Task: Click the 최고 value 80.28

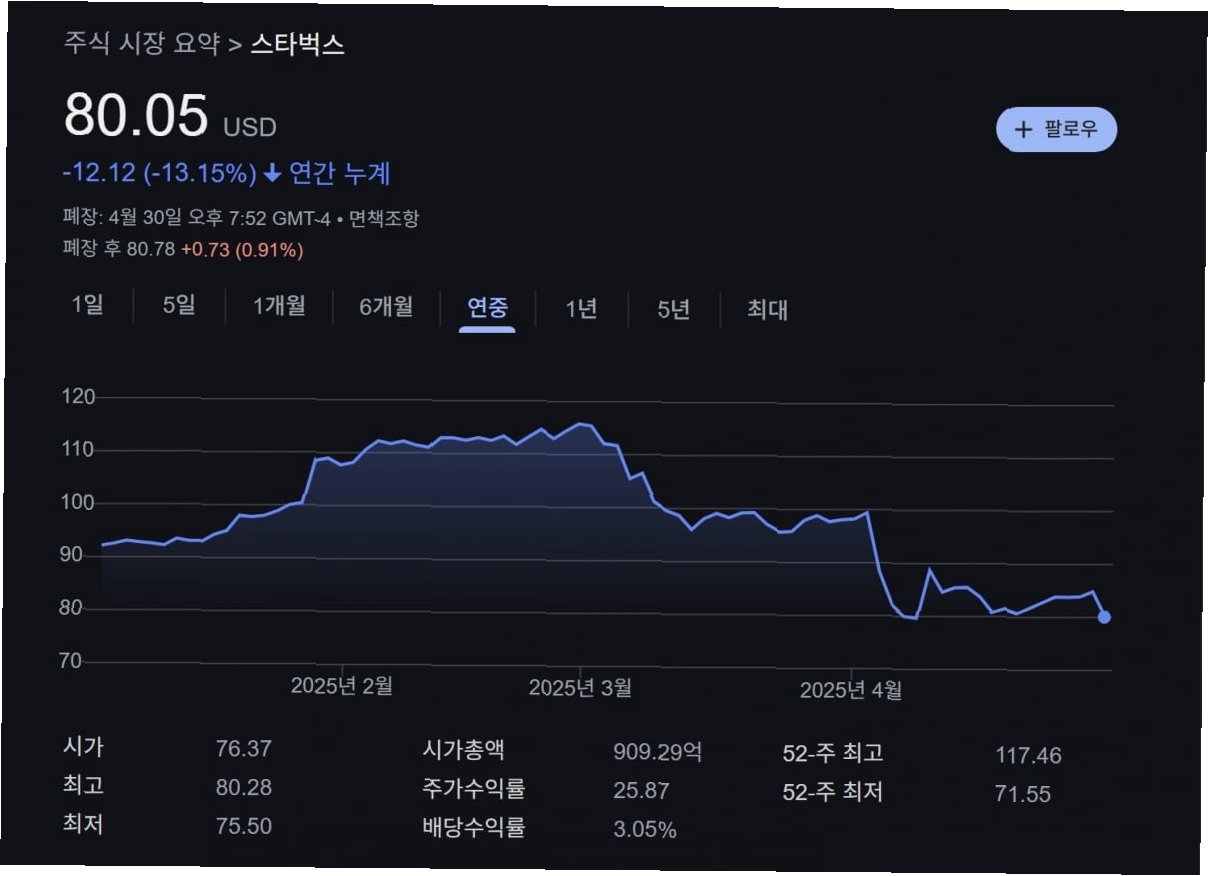Action: tap(244, 788)
